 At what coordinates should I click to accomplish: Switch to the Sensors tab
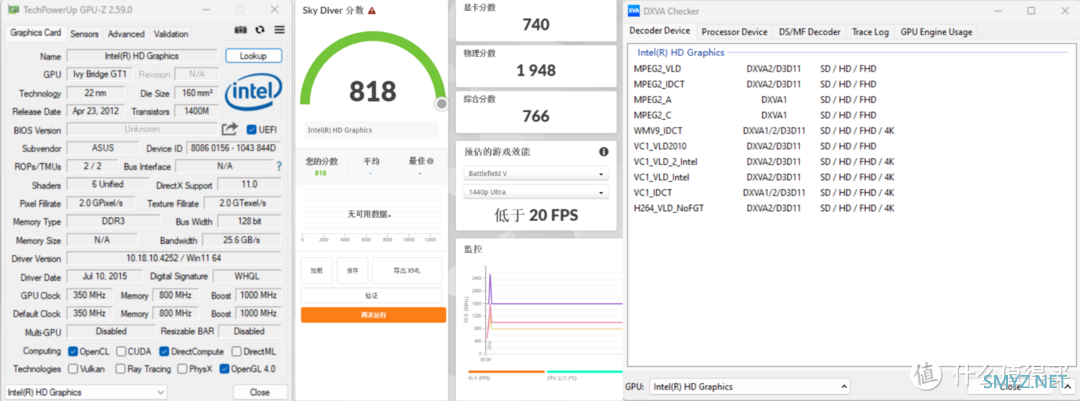(x=85, y=34)
